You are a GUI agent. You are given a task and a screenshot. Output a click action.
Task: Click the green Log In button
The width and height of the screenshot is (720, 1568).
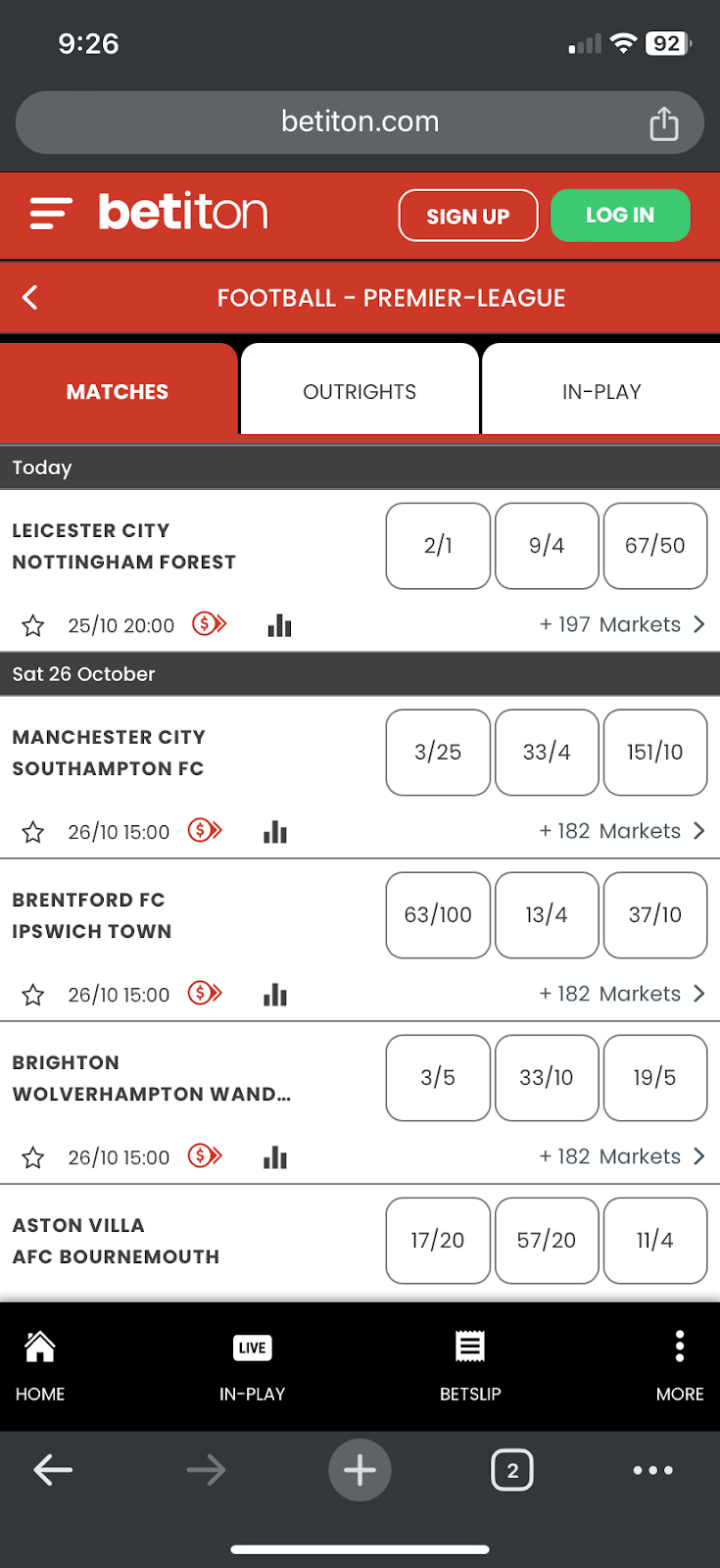pos(620,216)
